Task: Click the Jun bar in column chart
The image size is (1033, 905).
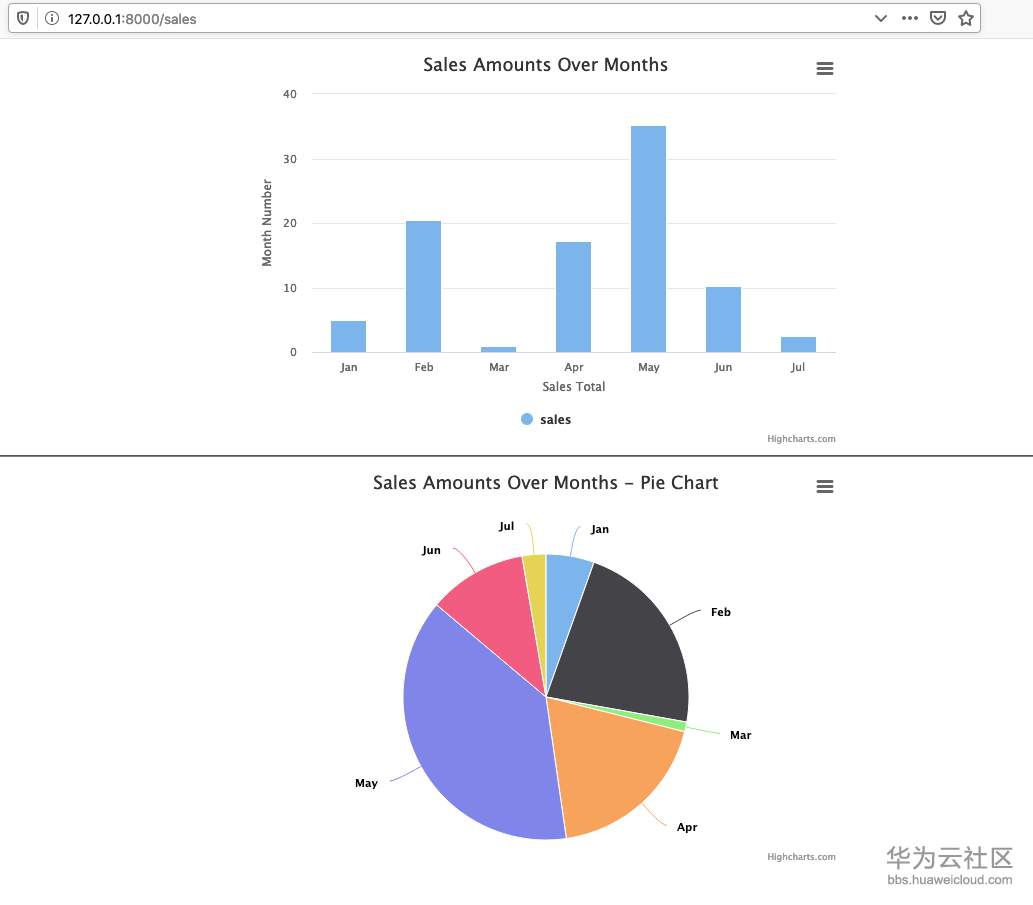Action: pyautogui.click(x=723, y=319)
